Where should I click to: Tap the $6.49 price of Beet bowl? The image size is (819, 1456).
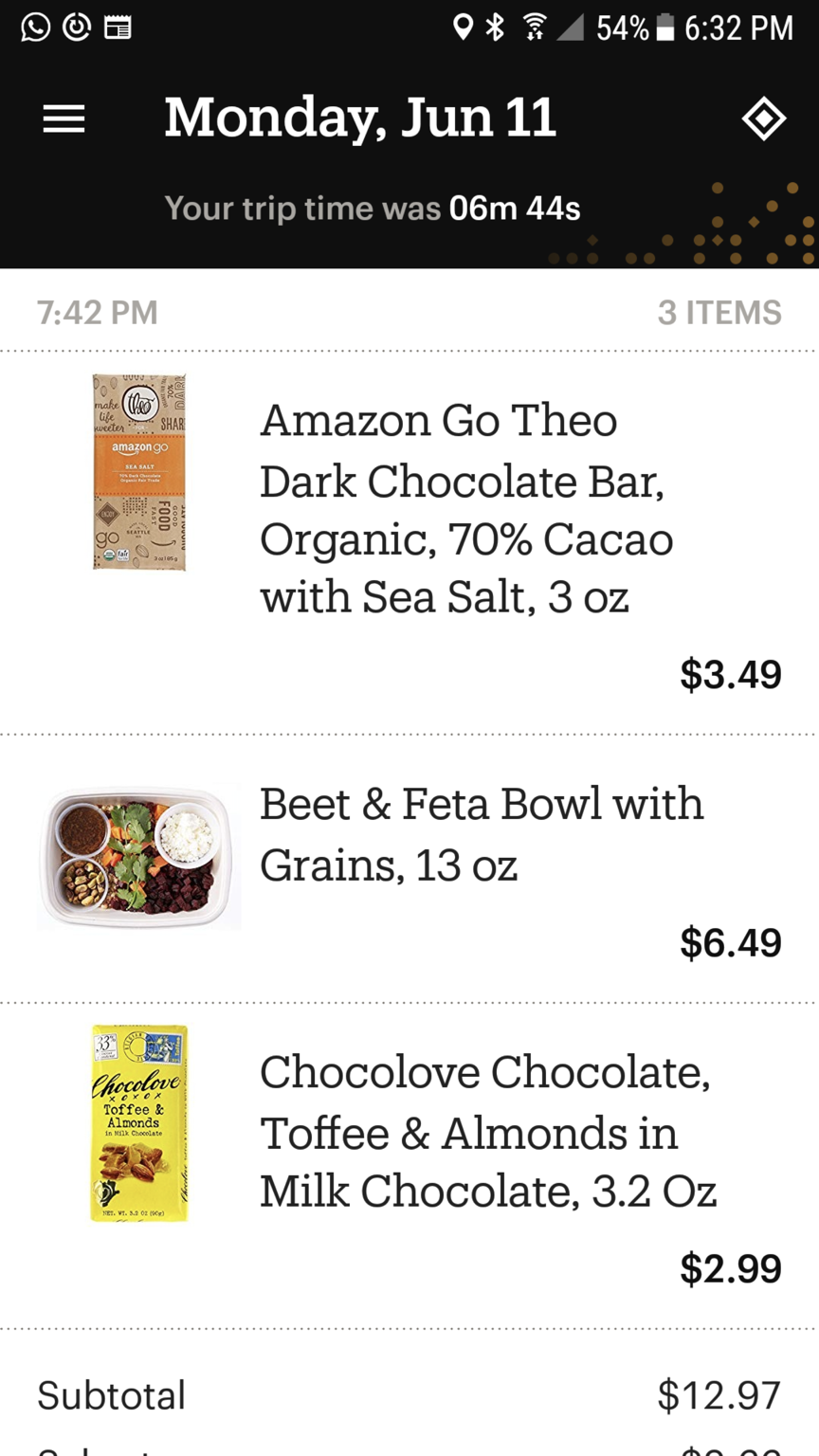pos(730,942)
